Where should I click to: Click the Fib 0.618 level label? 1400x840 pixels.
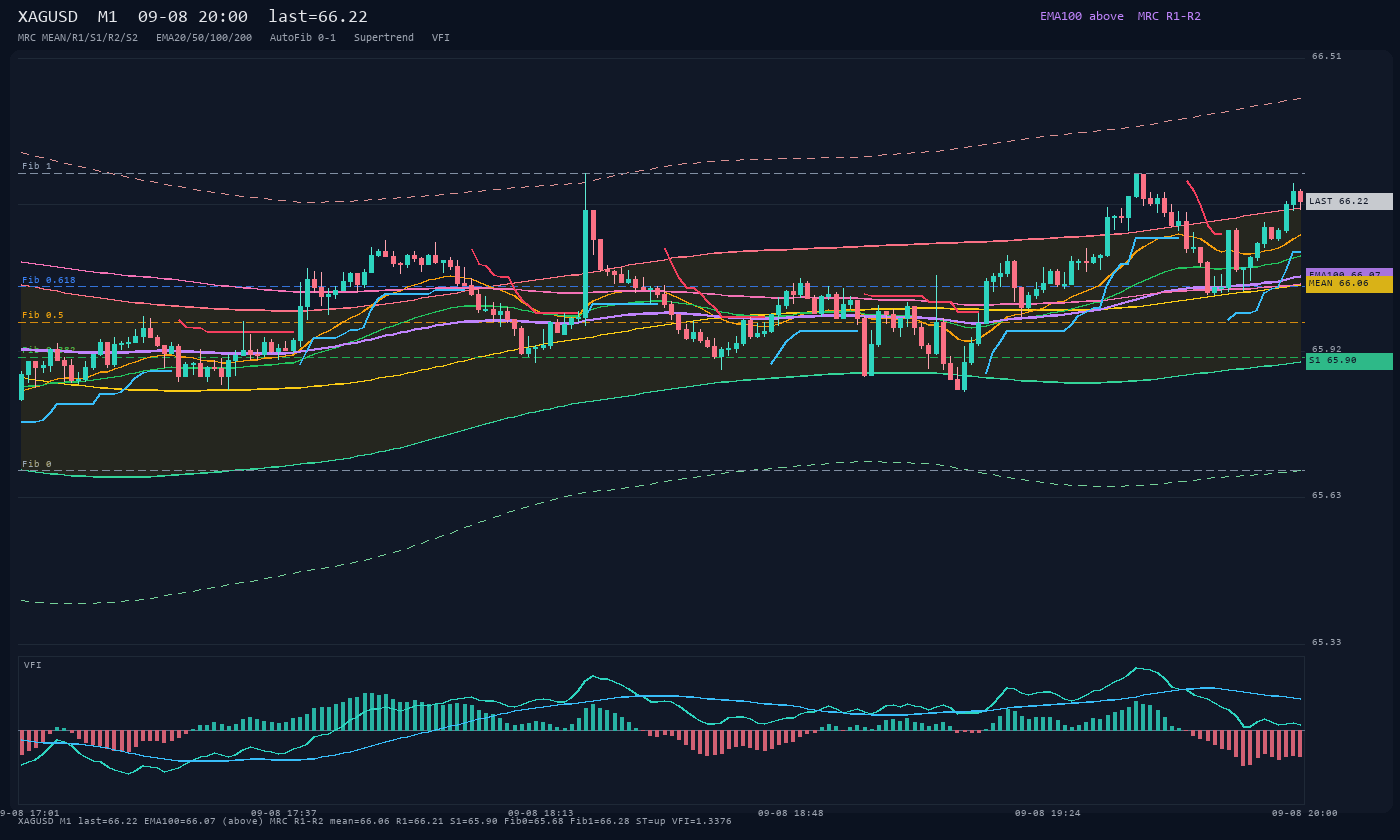49,280
